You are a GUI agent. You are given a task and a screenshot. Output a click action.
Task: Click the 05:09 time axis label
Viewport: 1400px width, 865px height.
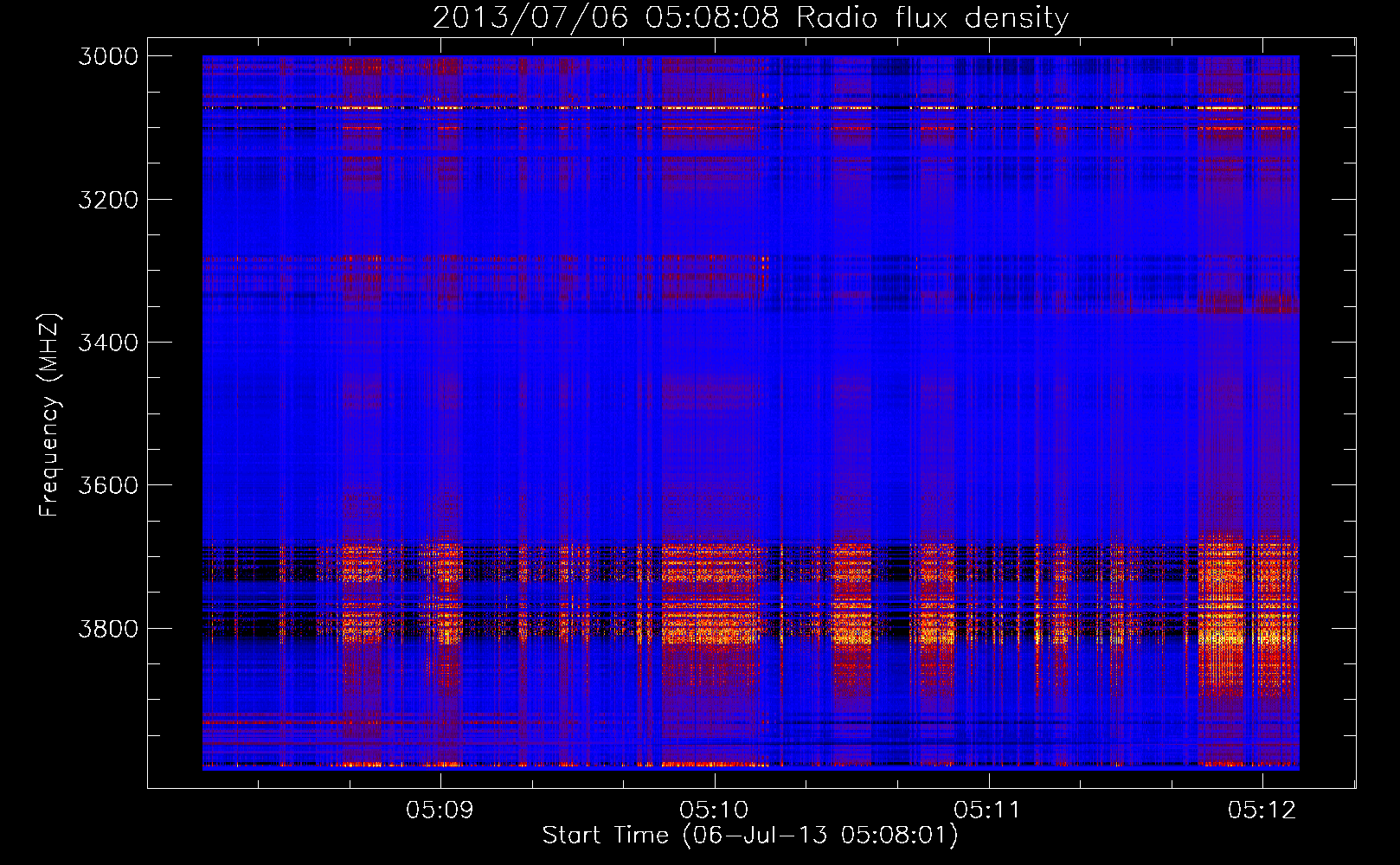440,810
